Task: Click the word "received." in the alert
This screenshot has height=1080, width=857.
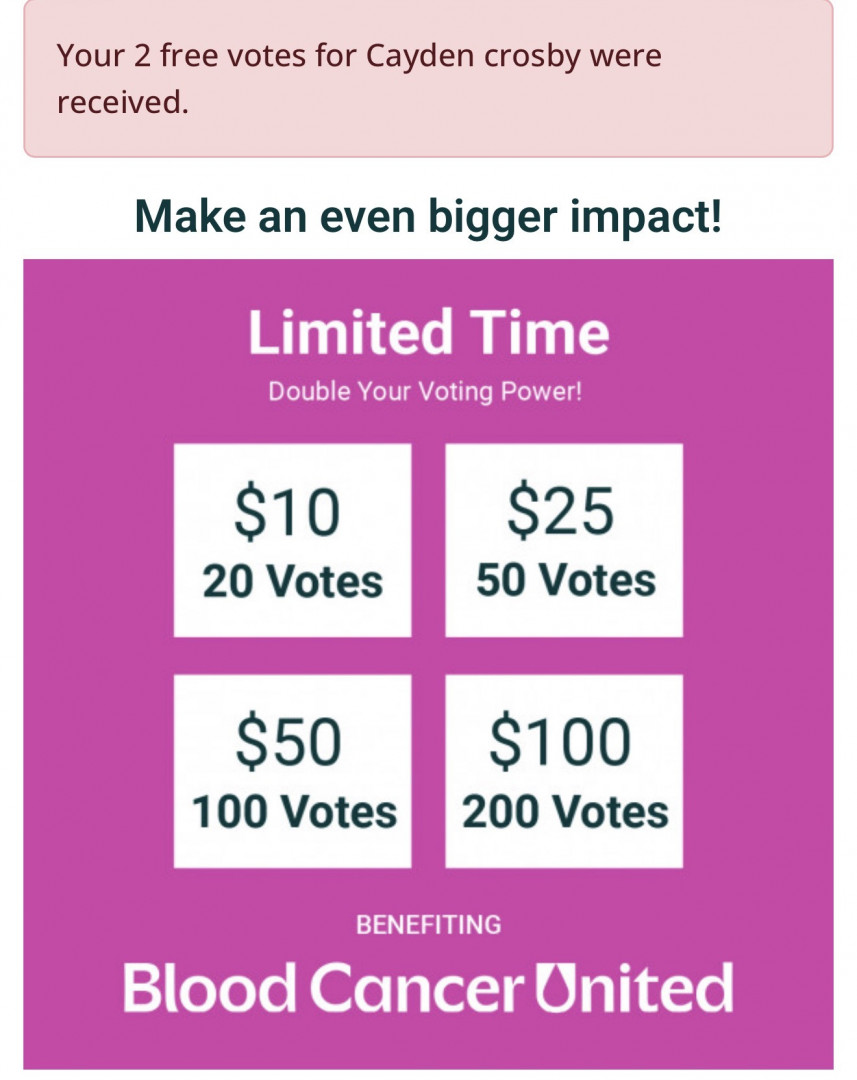Action: [x=122, y=102]
